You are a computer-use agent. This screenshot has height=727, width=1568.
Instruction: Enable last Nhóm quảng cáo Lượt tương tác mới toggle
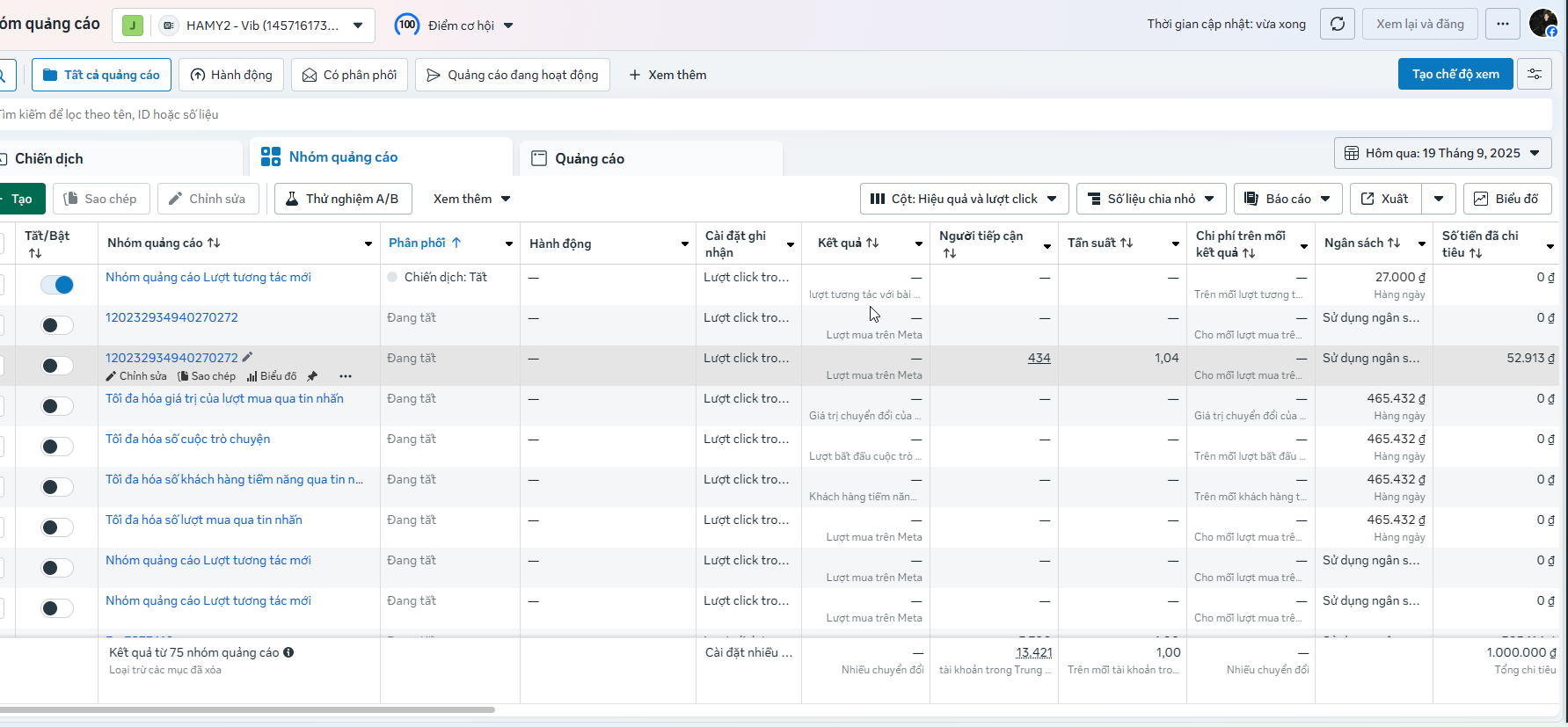pyautogui.click(x=57, y=607)
